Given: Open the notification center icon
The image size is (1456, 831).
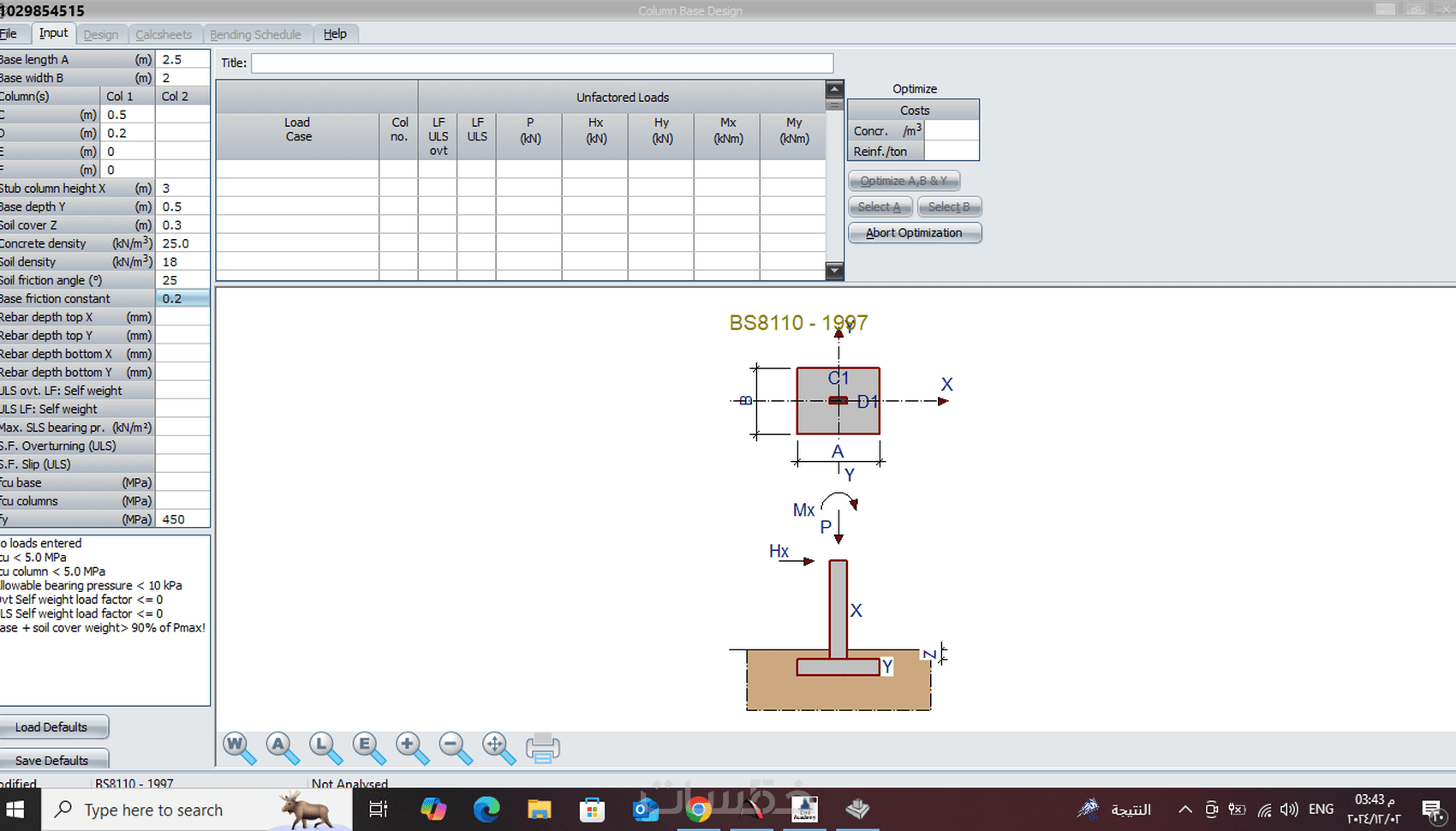Looking at the screenshot, I should click(x=1433, y=810).
